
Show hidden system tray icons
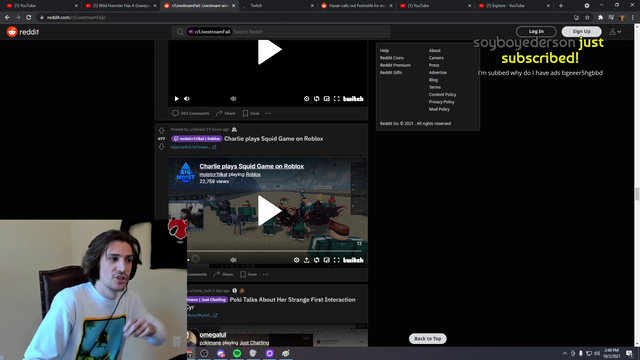click(565, 353)
